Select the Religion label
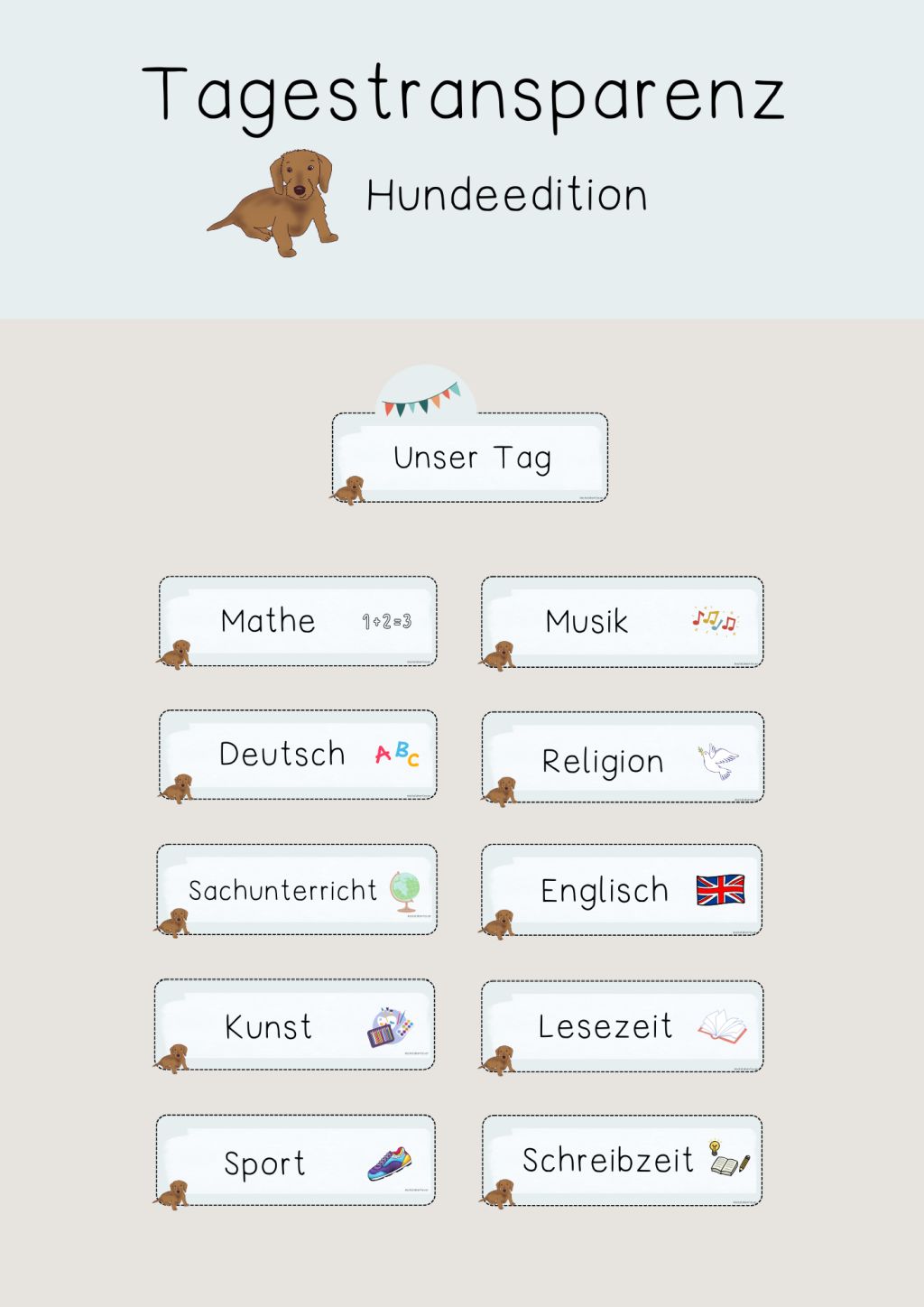 click(x=603, y=762)
